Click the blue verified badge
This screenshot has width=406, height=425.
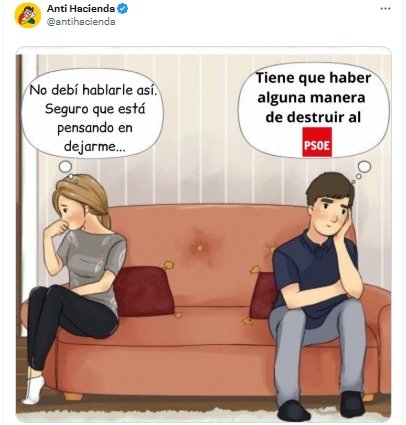click(x=123, y=9)
